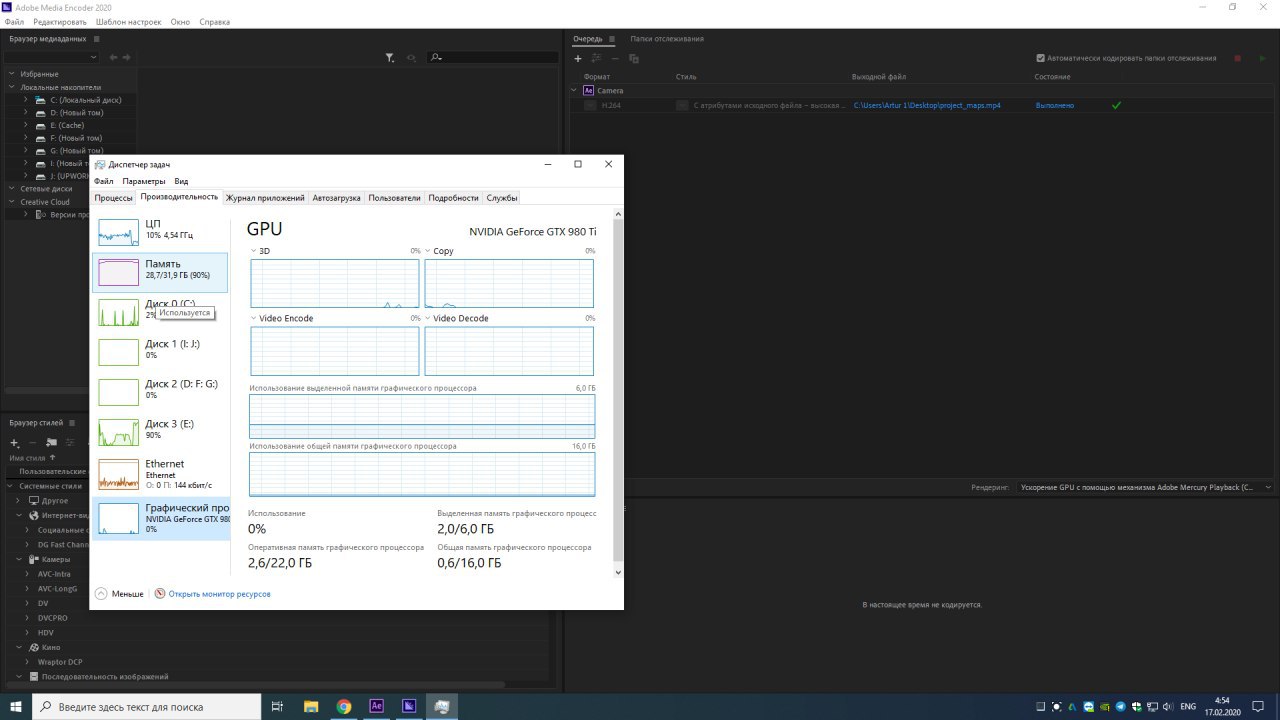The width and height of the screenshot is (1280, 720).
Task: Click the new preset group folder icon
Action: (52, 442)
